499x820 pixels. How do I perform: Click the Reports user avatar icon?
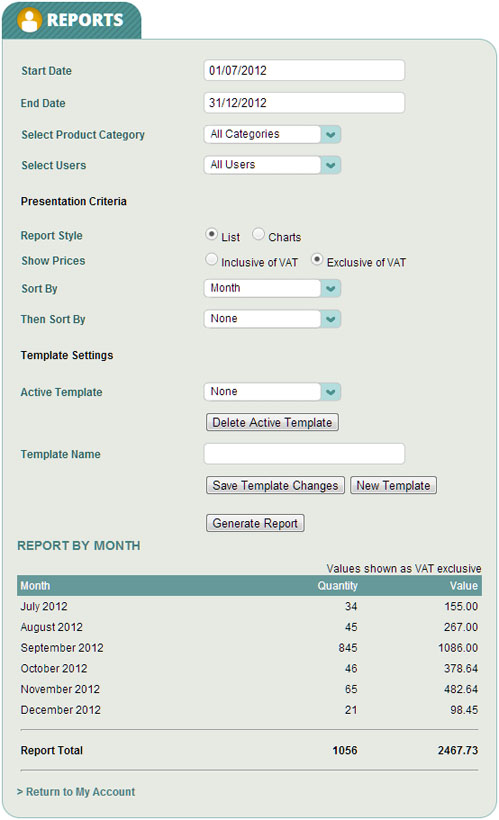click(x=29, y=20)
